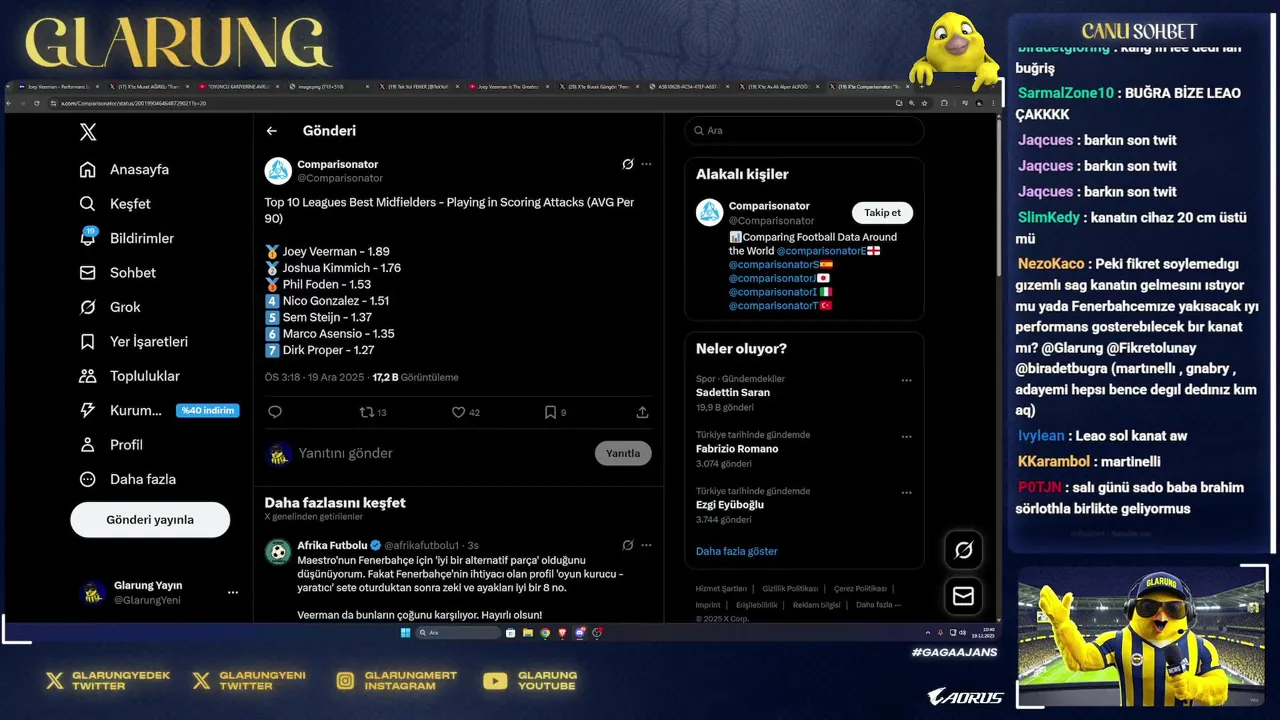Open Windows Start button on taskbar
The height and width of the screenshot is (720, 1280).
(x=405, y=633)
